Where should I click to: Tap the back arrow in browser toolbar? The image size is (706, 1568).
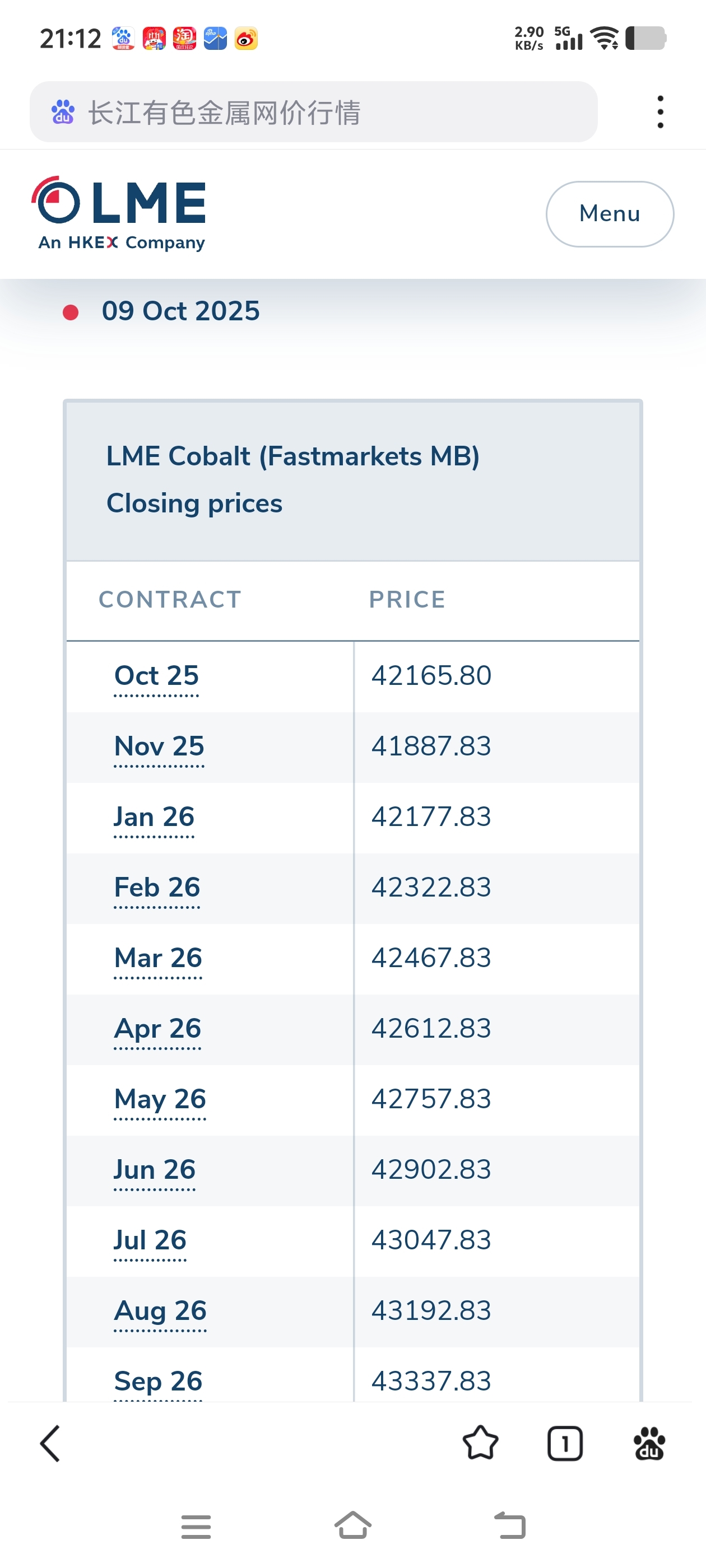50,1443
